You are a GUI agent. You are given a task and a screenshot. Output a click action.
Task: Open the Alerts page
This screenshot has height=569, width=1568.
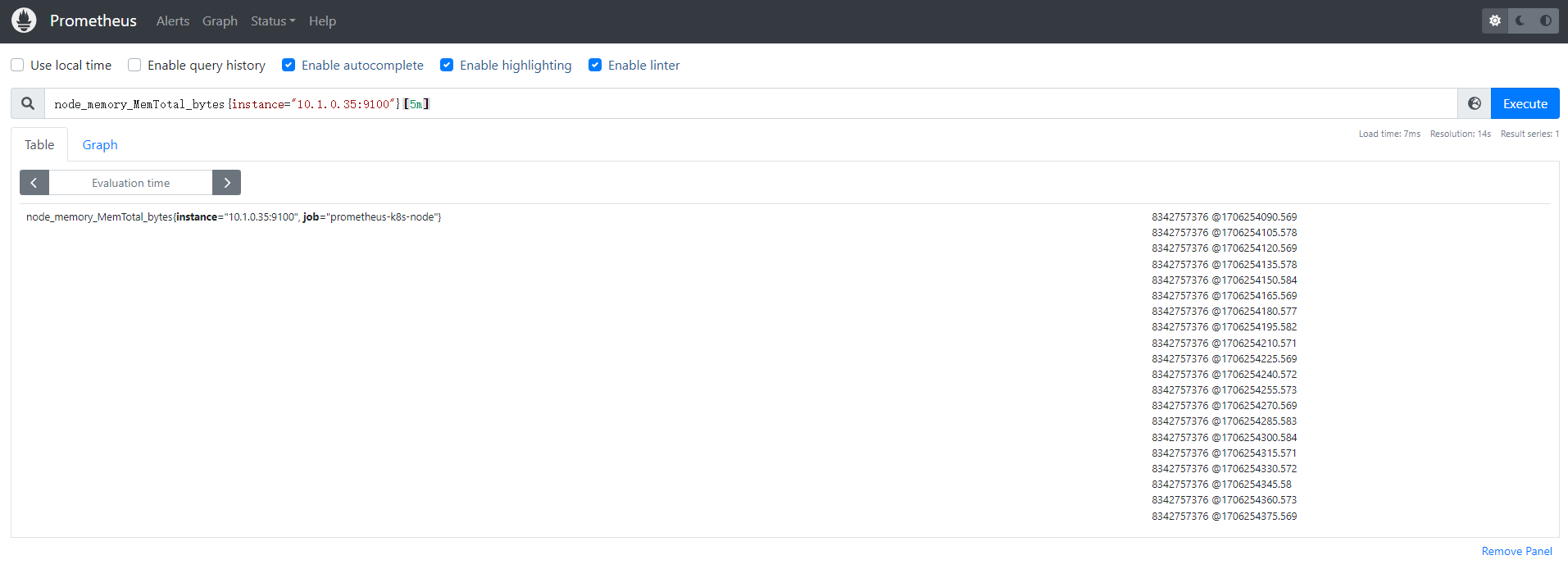click(x=173, y=21)
